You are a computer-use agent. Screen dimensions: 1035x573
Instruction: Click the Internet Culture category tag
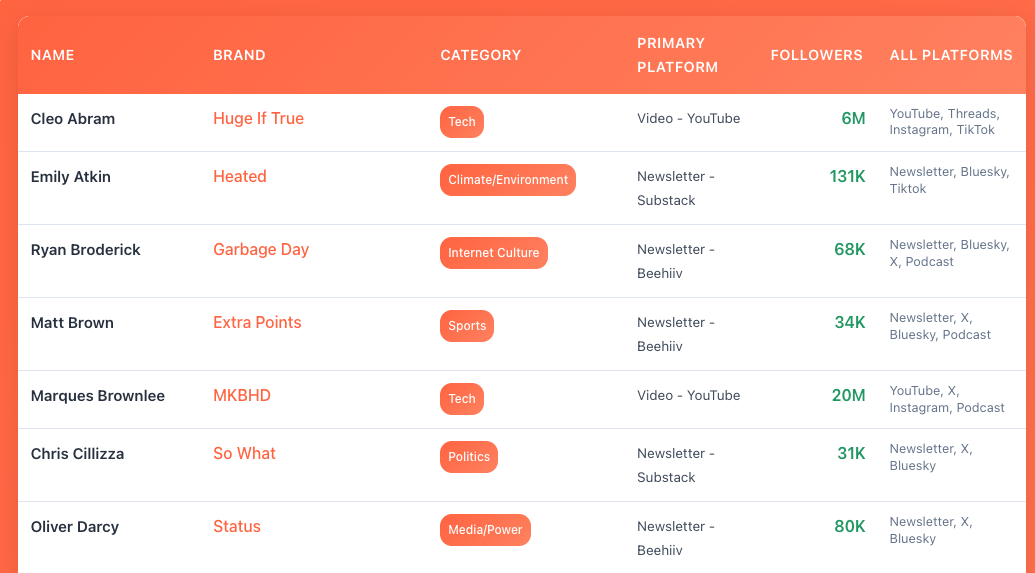[x=493, y=253]
